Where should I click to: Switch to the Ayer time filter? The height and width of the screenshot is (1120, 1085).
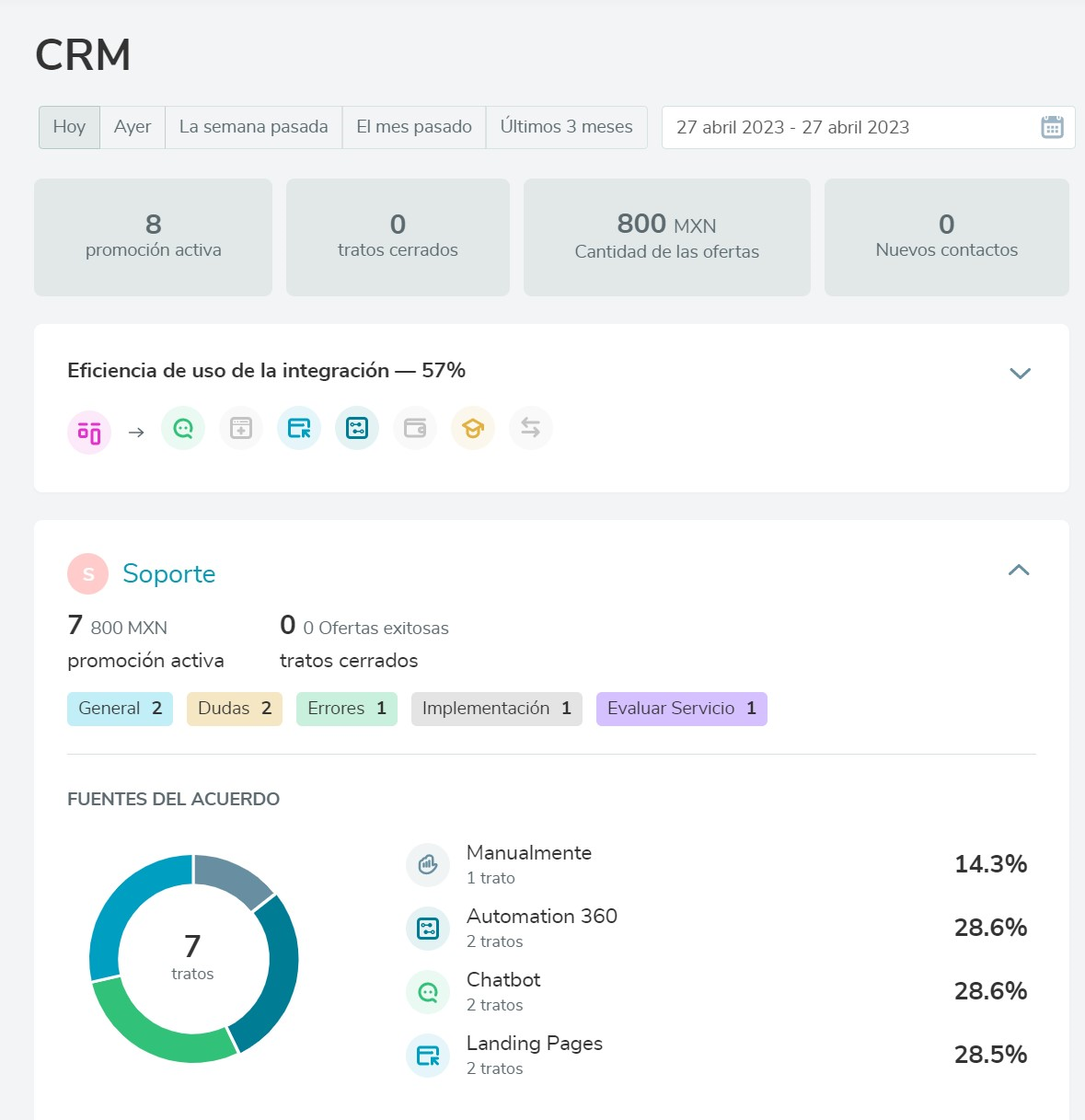133,127
